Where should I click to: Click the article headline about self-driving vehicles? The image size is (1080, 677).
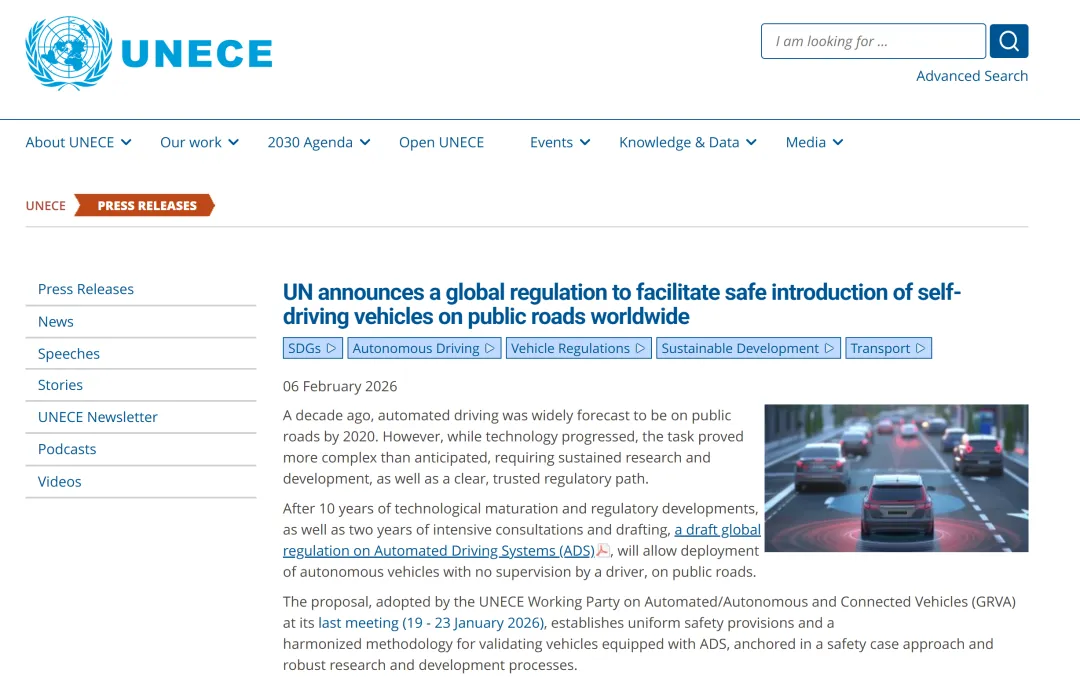[622, 304]
